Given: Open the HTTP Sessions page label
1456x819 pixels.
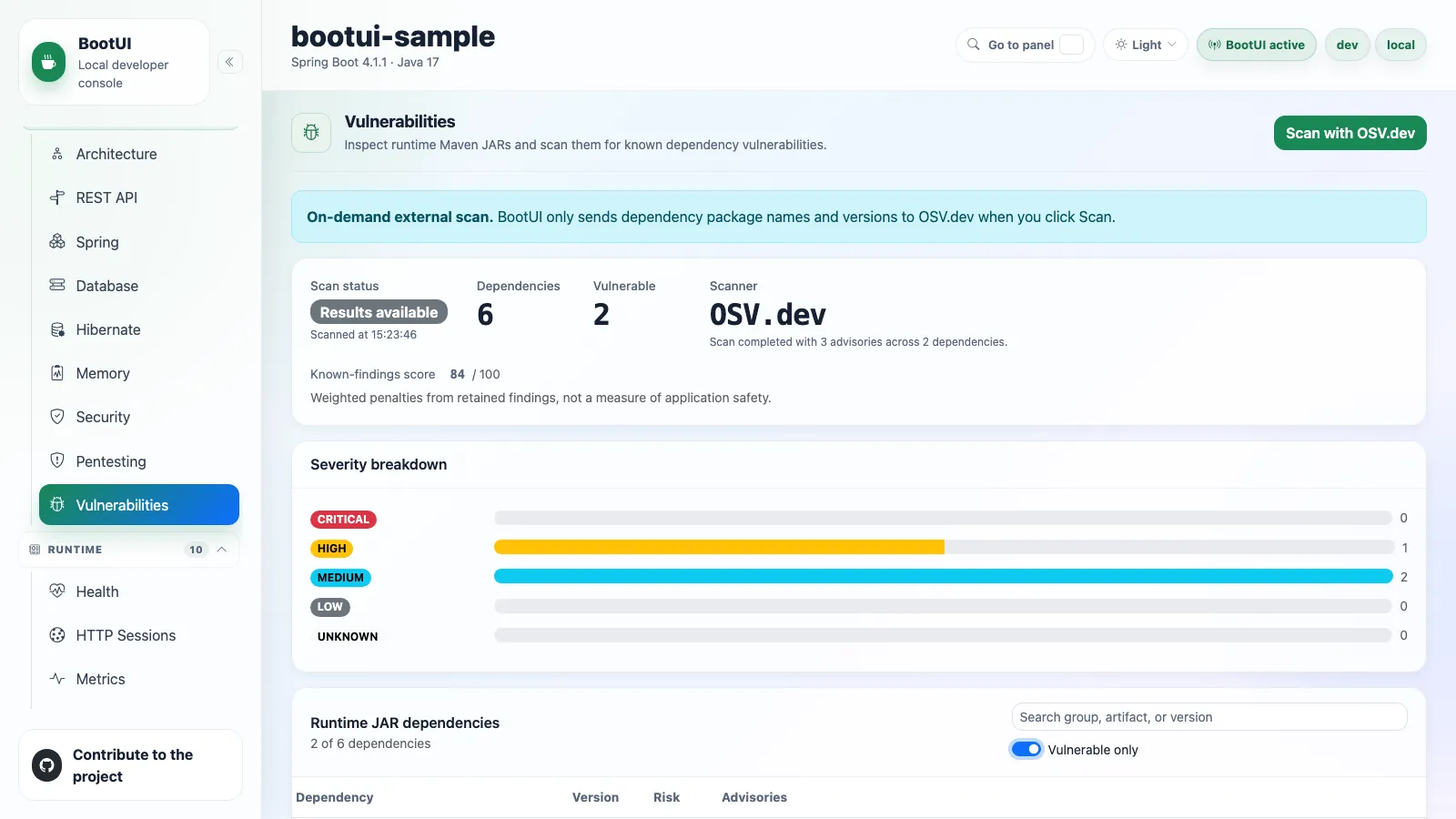Looking at the screenshot, I should 126,635.
